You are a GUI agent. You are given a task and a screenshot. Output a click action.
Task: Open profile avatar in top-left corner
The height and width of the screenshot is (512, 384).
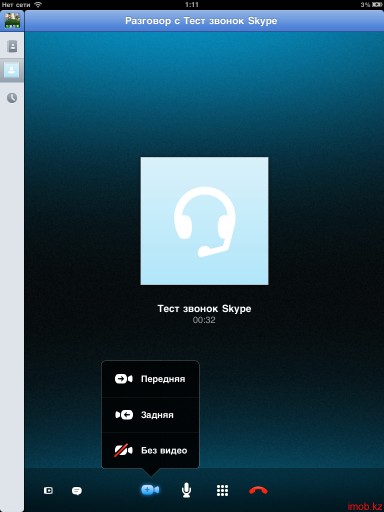pos(12,21)
